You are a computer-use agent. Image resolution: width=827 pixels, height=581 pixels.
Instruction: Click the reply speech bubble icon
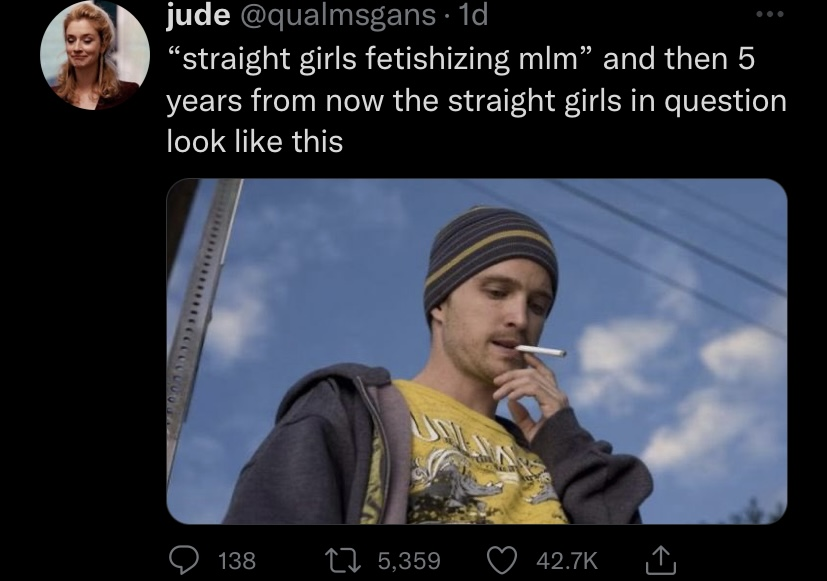(x=184, y=560)
